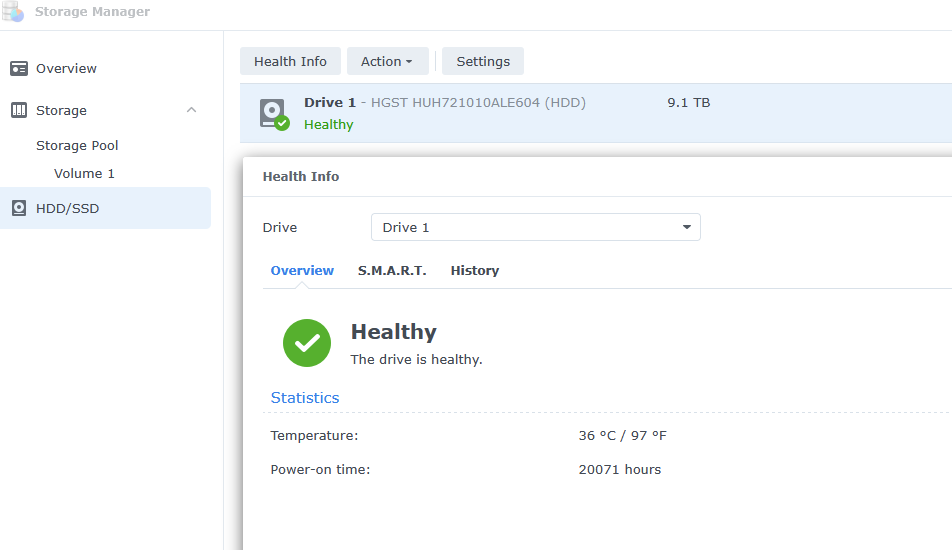The height and width of the screenshot is (550, 952).
Task: Open the Action dropdown menu
Action: point(387,62)
